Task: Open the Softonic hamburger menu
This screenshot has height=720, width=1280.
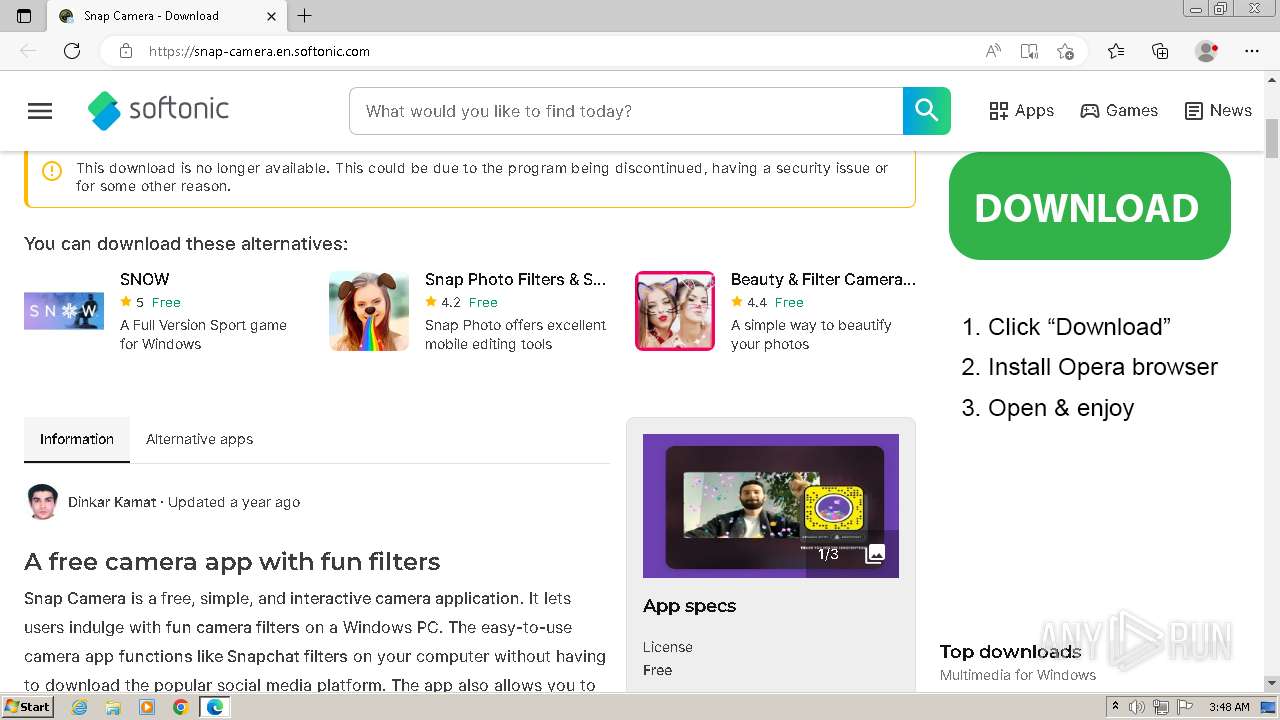Action: pos(40,111)
